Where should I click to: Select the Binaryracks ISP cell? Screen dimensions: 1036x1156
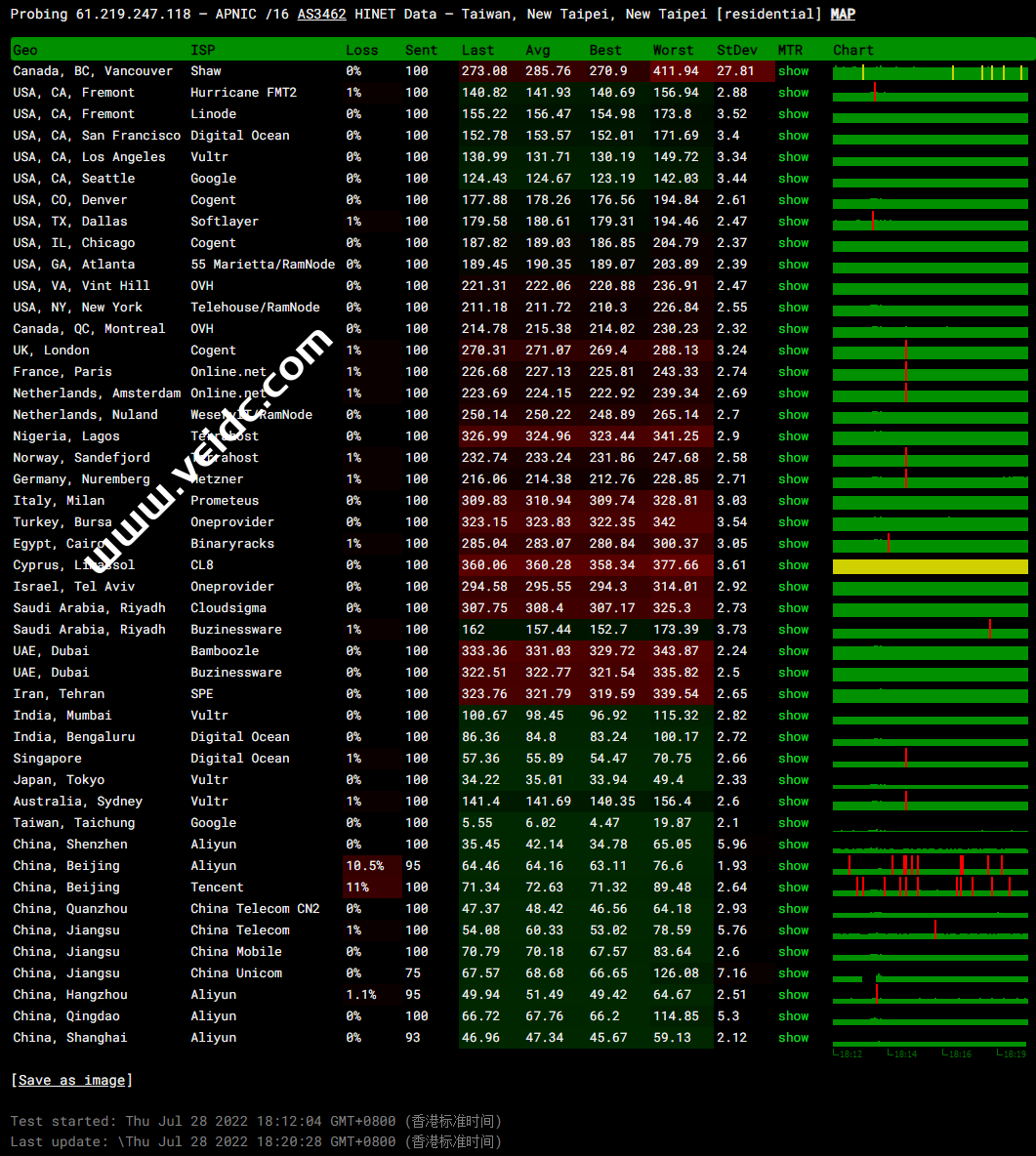coord(232,544)
